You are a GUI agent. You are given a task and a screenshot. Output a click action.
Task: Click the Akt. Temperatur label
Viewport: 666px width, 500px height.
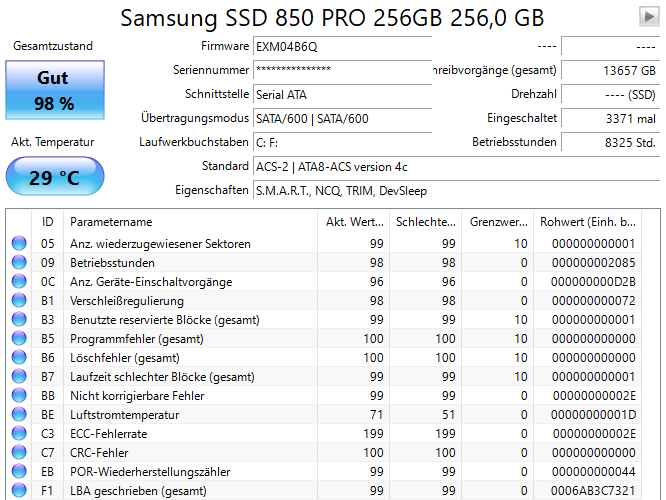tap(53, 142)
